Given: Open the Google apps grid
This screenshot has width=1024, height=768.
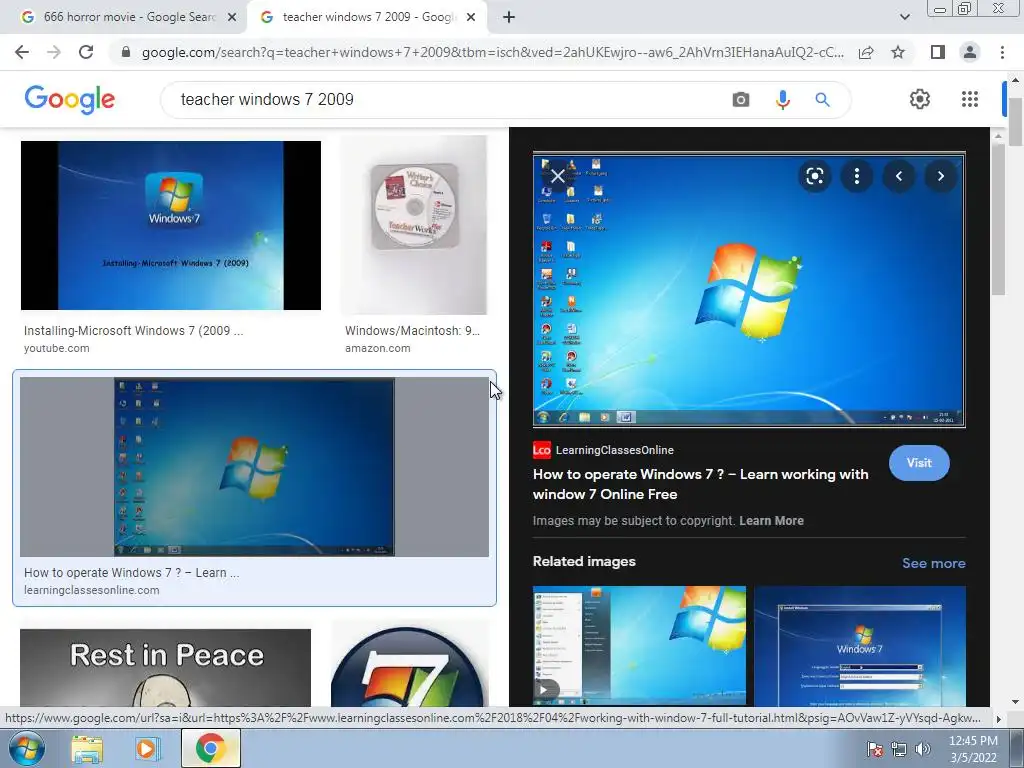Looking at the screenshot, I should click(970, 99).
